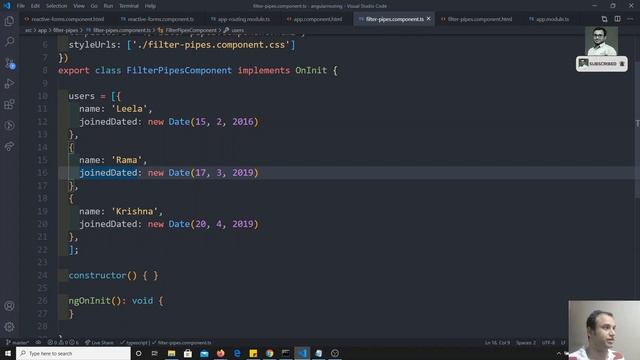Viewport: 640px width, 360px height.
Task: Switch to app.module.ts tab
Action: (x=549, y=19)
